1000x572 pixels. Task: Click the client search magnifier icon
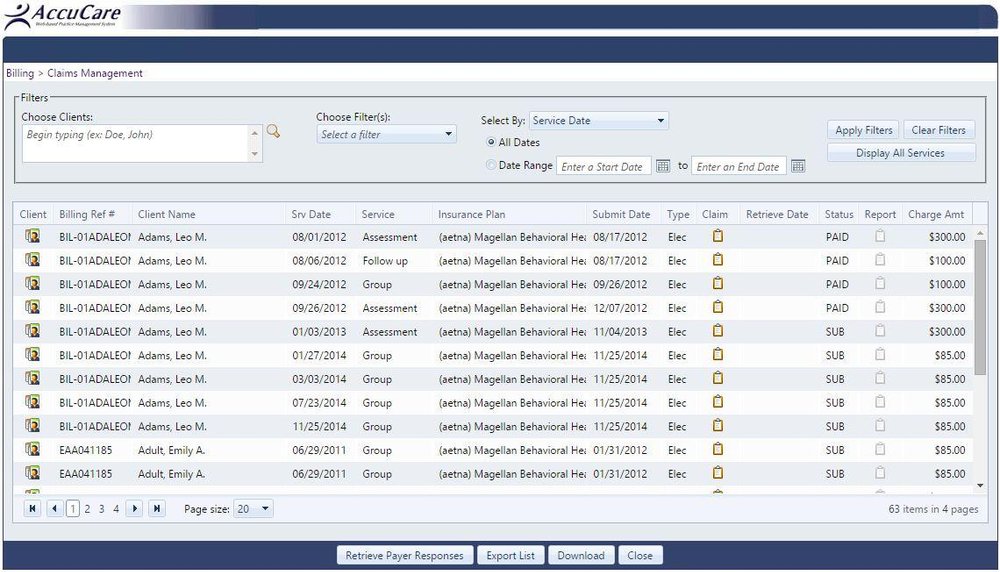tap(273, 131)
